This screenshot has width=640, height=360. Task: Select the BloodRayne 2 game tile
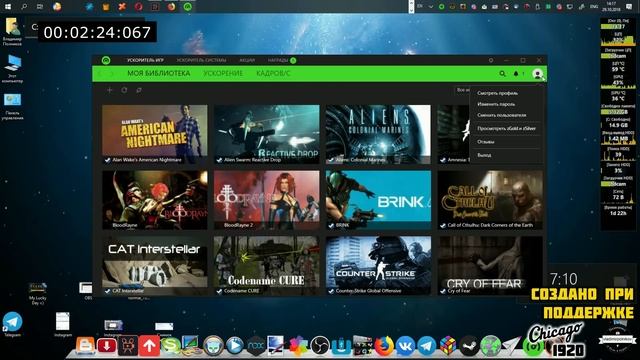tap(267, 200)
